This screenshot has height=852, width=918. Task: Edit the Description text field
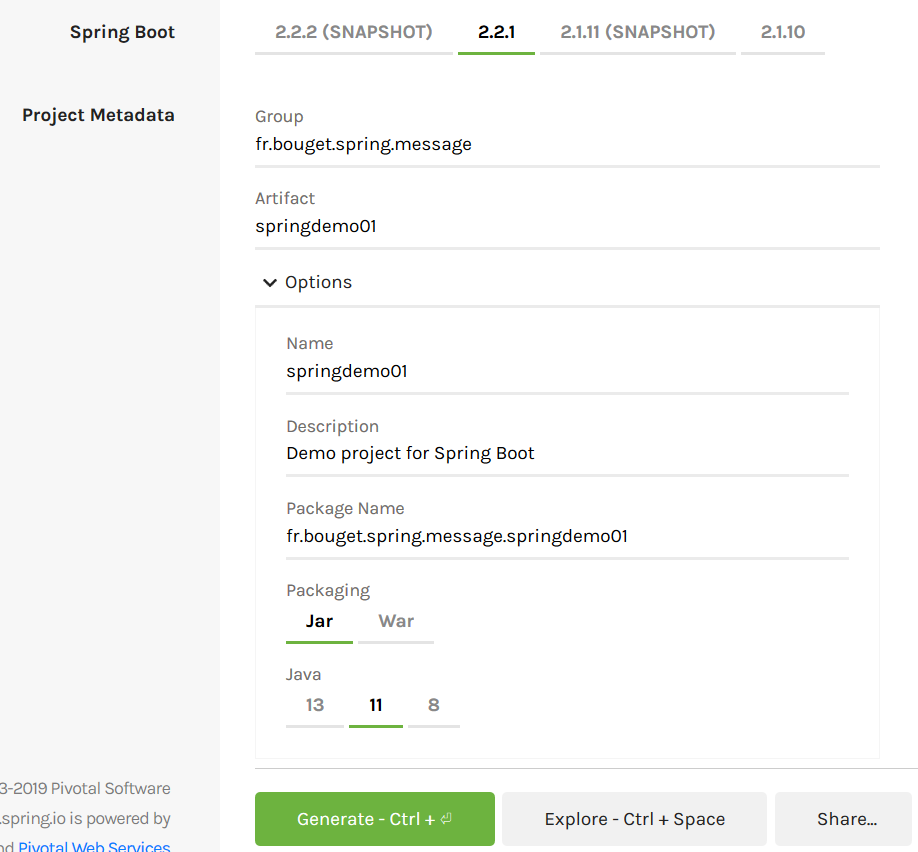pyautogui.click(x=566, y=454)
